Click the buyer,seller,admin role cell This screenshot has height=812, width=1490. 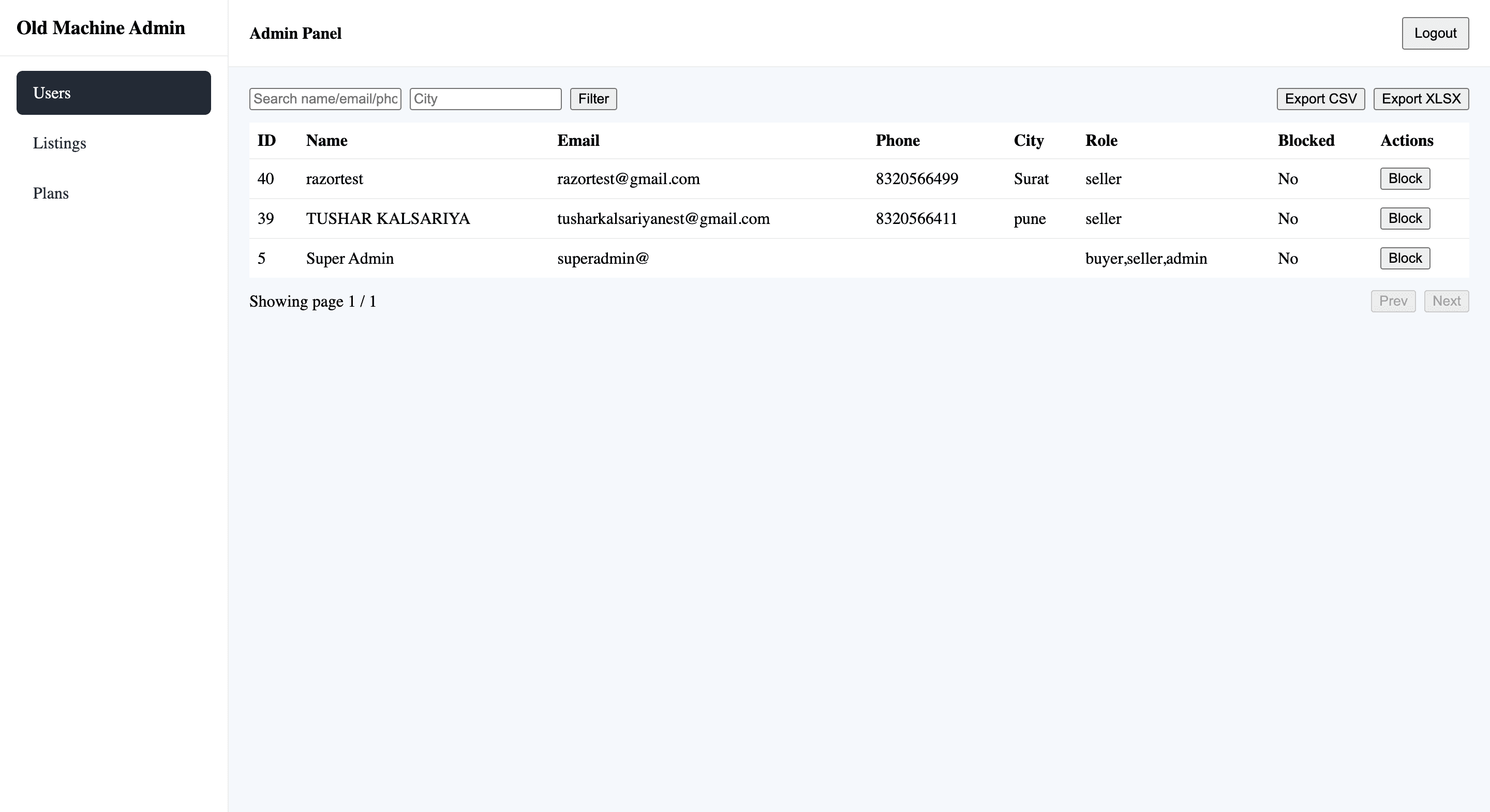tap(1145, 259)
